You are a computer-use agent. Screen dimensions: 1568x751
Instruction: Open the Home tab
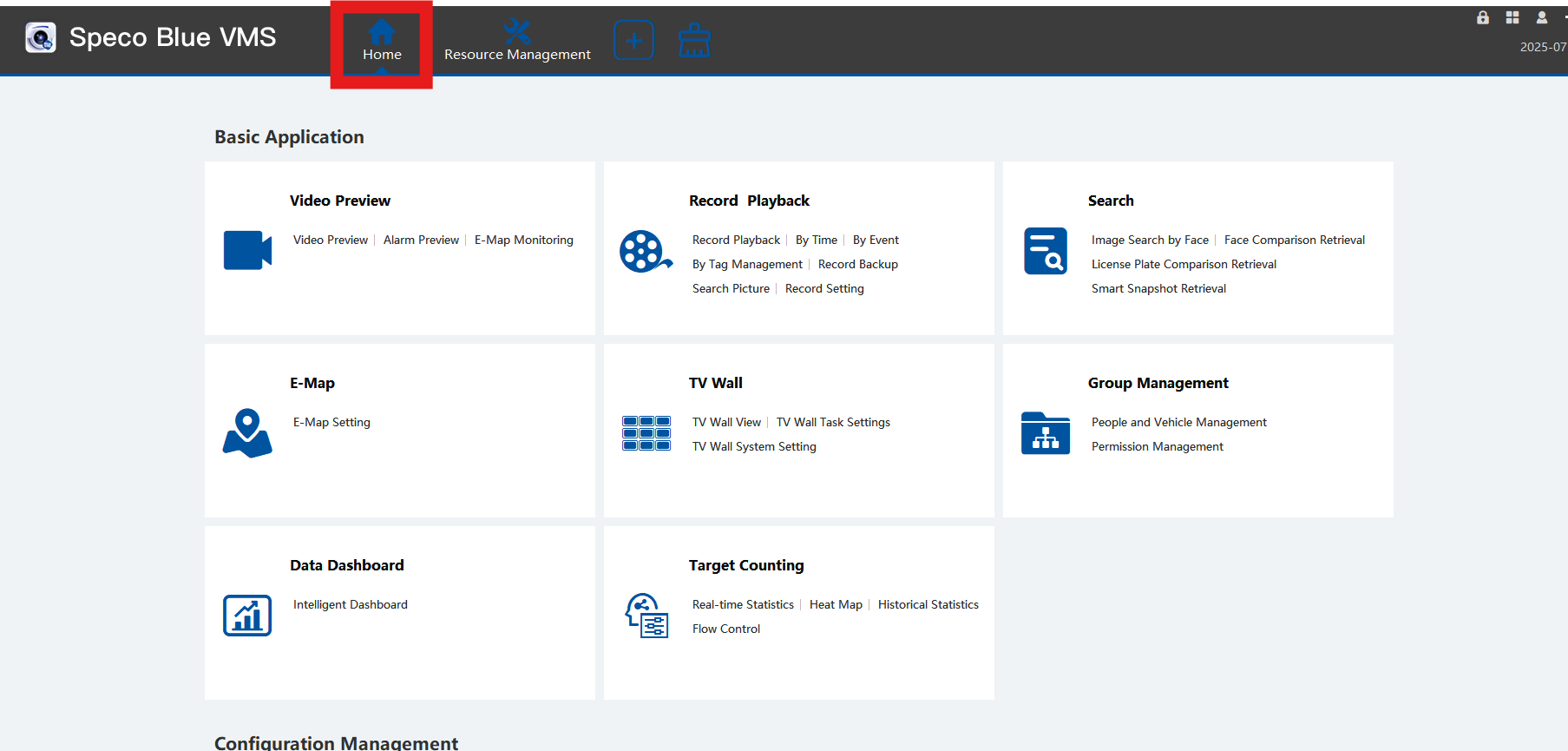382,42
